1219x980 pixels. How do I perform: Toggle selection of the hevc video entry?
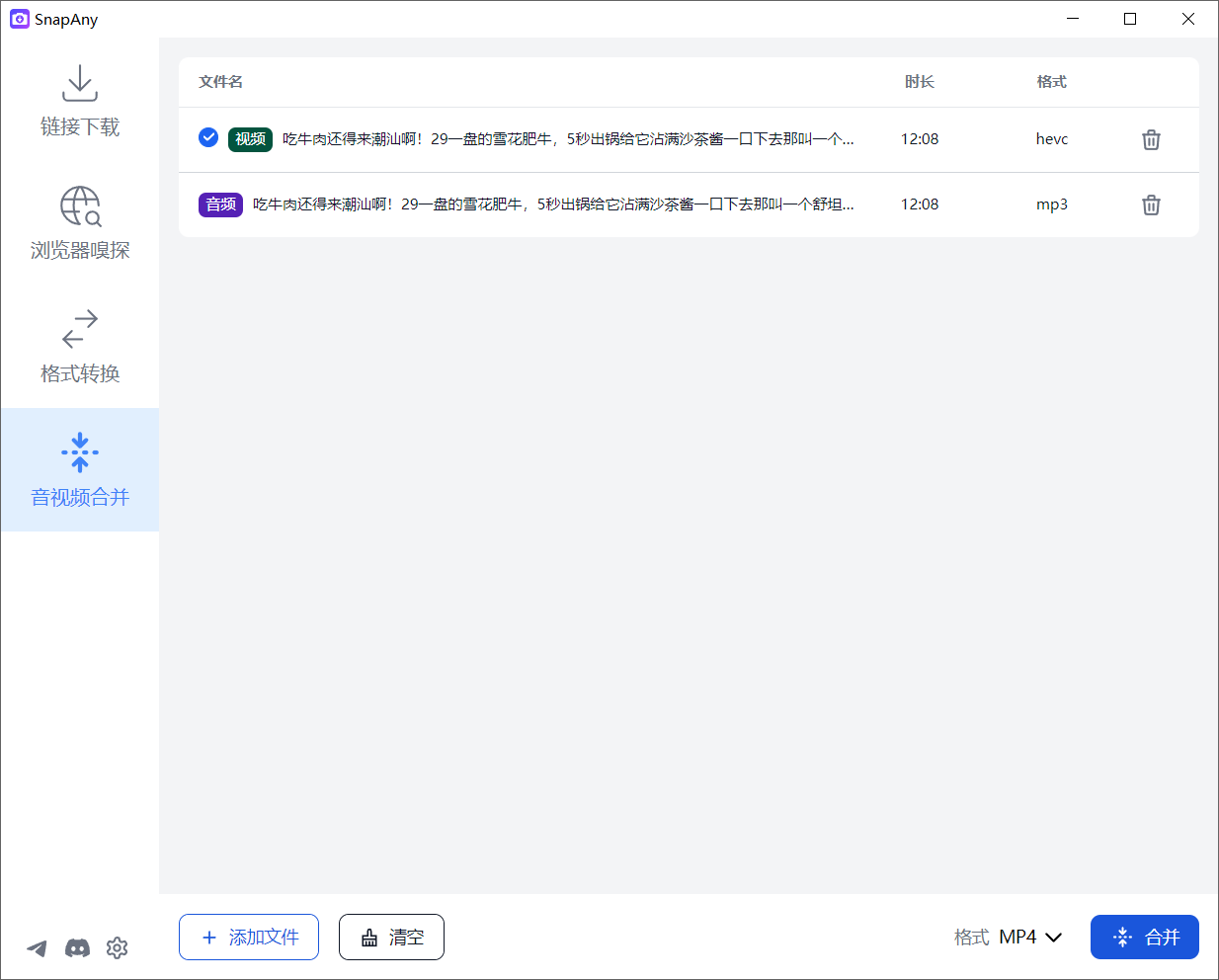click(207, 138)
